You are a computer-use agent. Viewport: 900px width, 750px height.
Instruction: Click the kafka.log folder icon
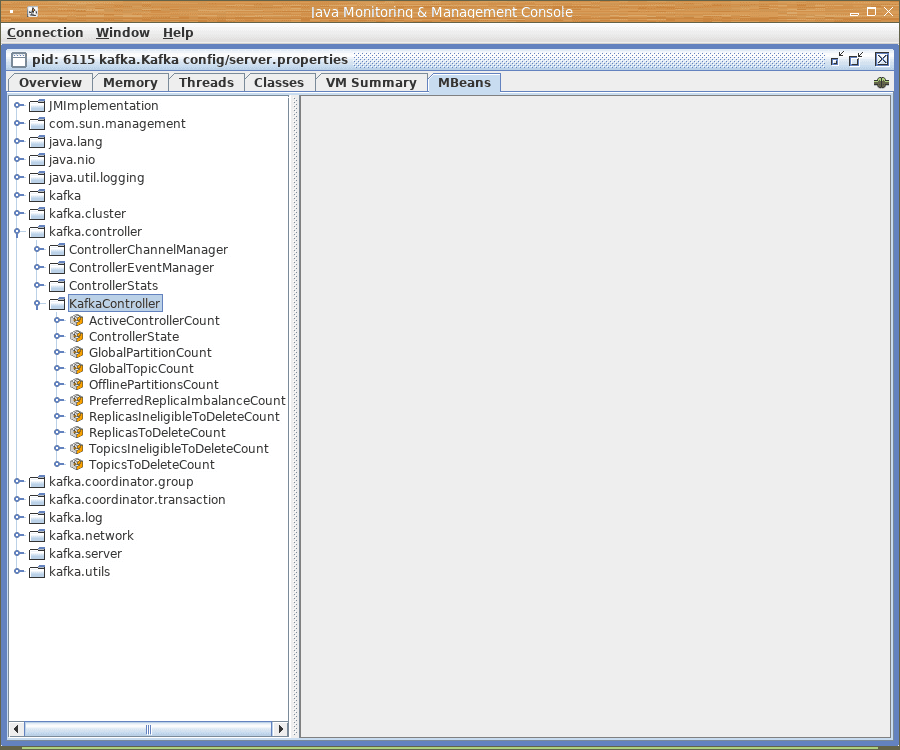coord(37,518)
